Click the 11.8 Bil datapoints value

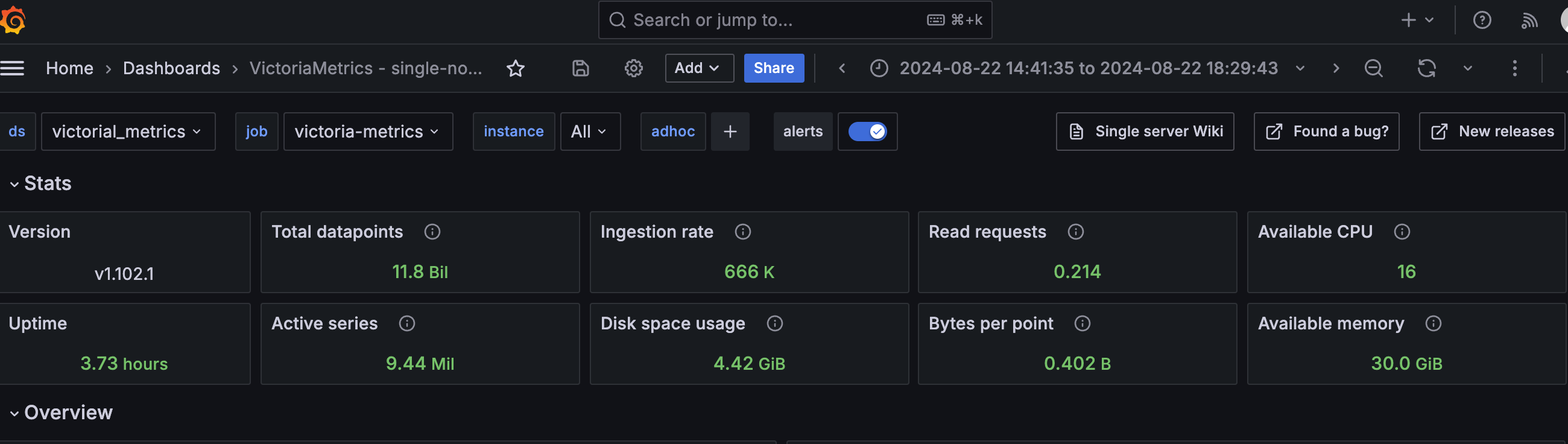click(x=420, y=271)
